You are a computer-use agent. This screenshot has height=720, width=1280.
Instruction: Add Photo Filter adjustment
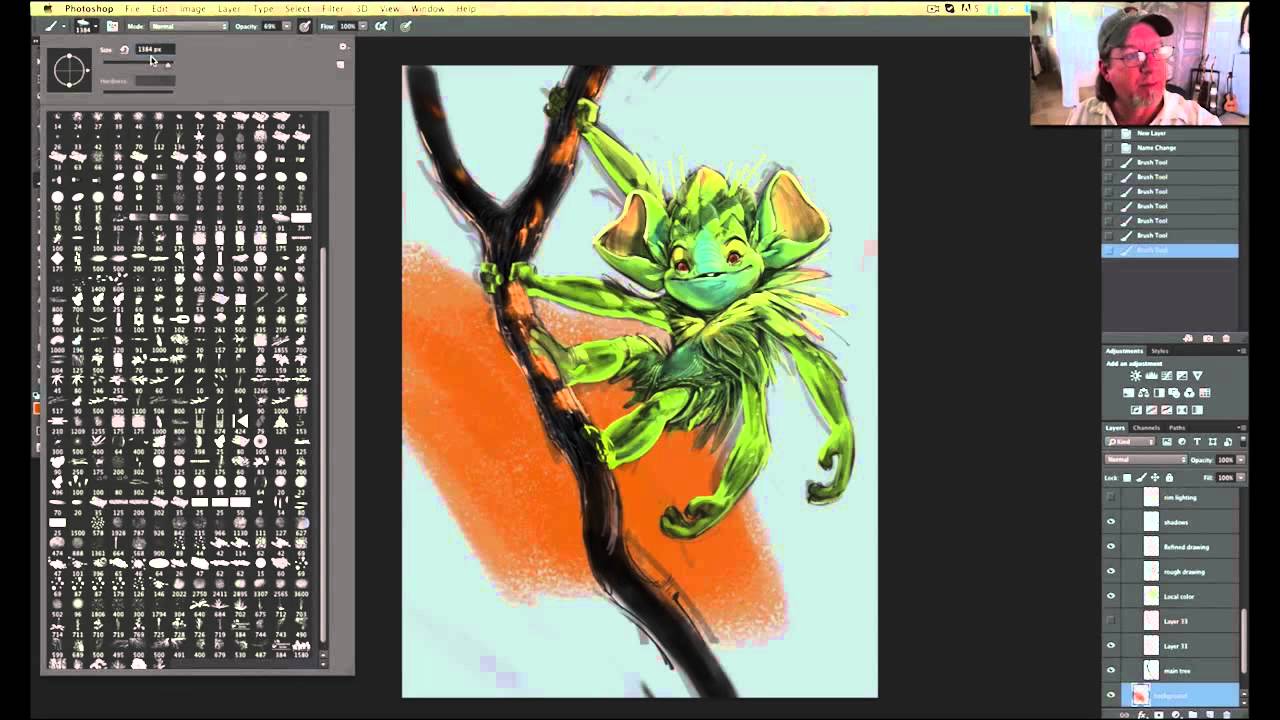tap(1176, 393)
